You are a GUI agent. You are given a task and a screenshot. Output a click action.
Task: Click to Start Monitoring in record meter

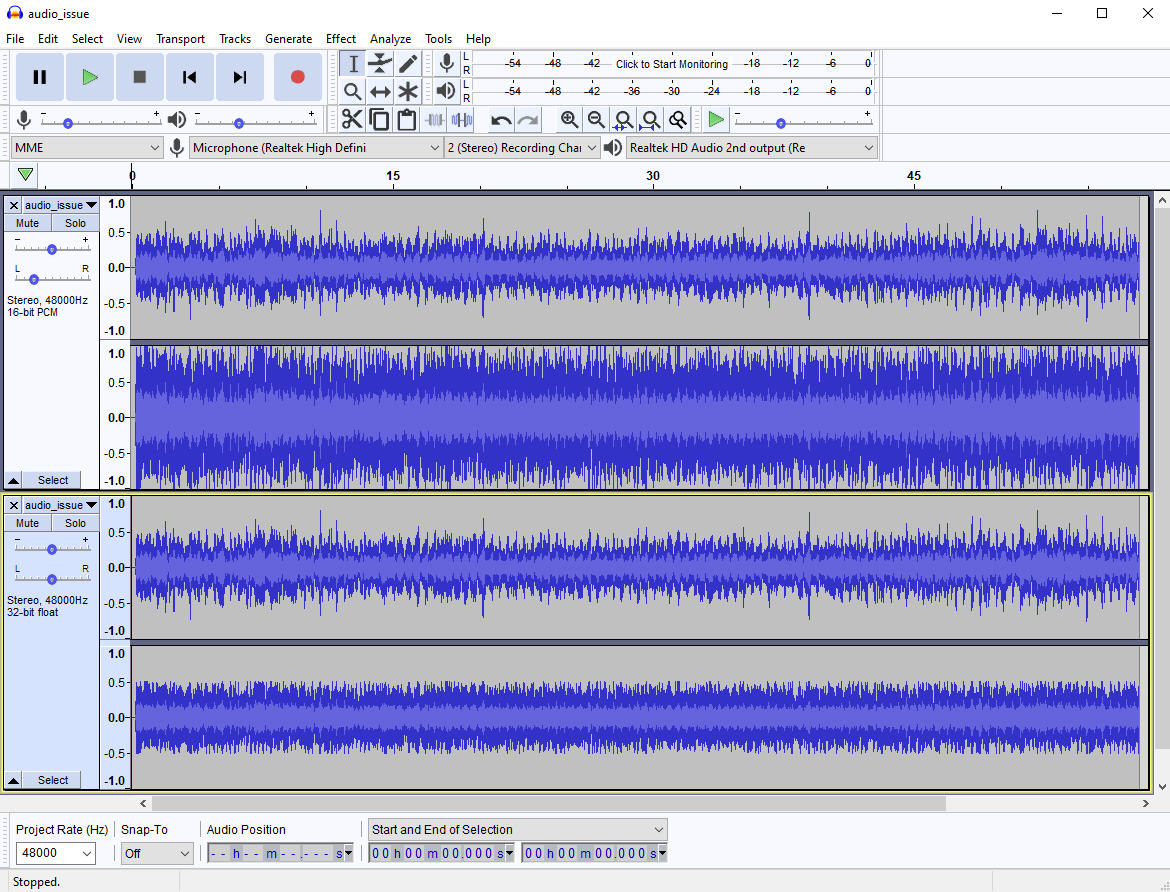pos(672,64)
